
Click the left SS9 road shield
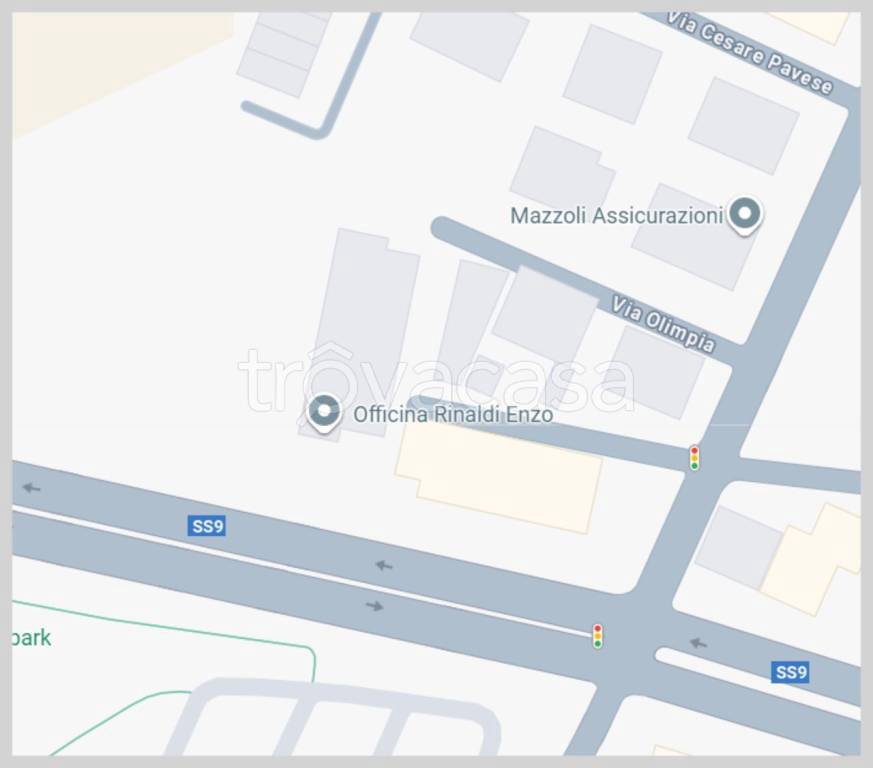click(207, 526)
